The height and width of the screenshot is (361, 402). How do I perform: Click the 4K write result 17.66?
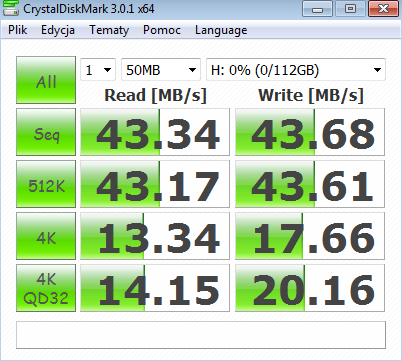[x=310, y=236]
